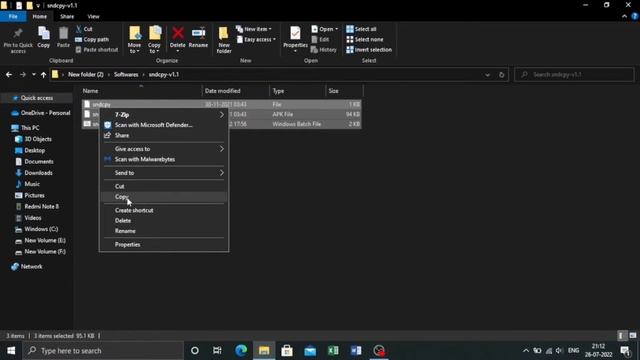
Task: Choose Cut from context menu
Action: (x=164, y=187)
